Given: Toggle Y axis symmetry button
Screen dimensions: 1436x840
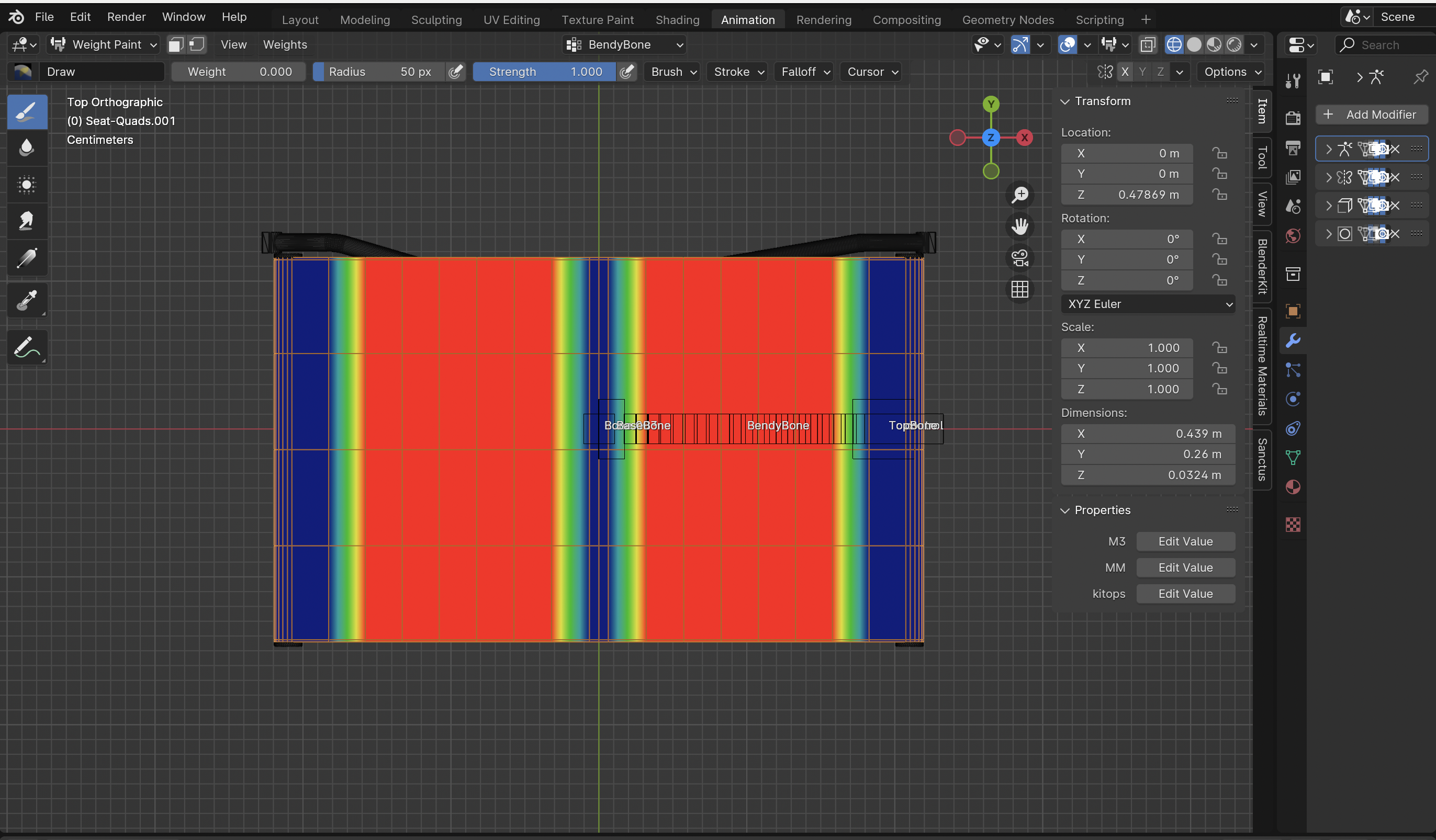Looking at the screenshot, I should pos(1142,72).
